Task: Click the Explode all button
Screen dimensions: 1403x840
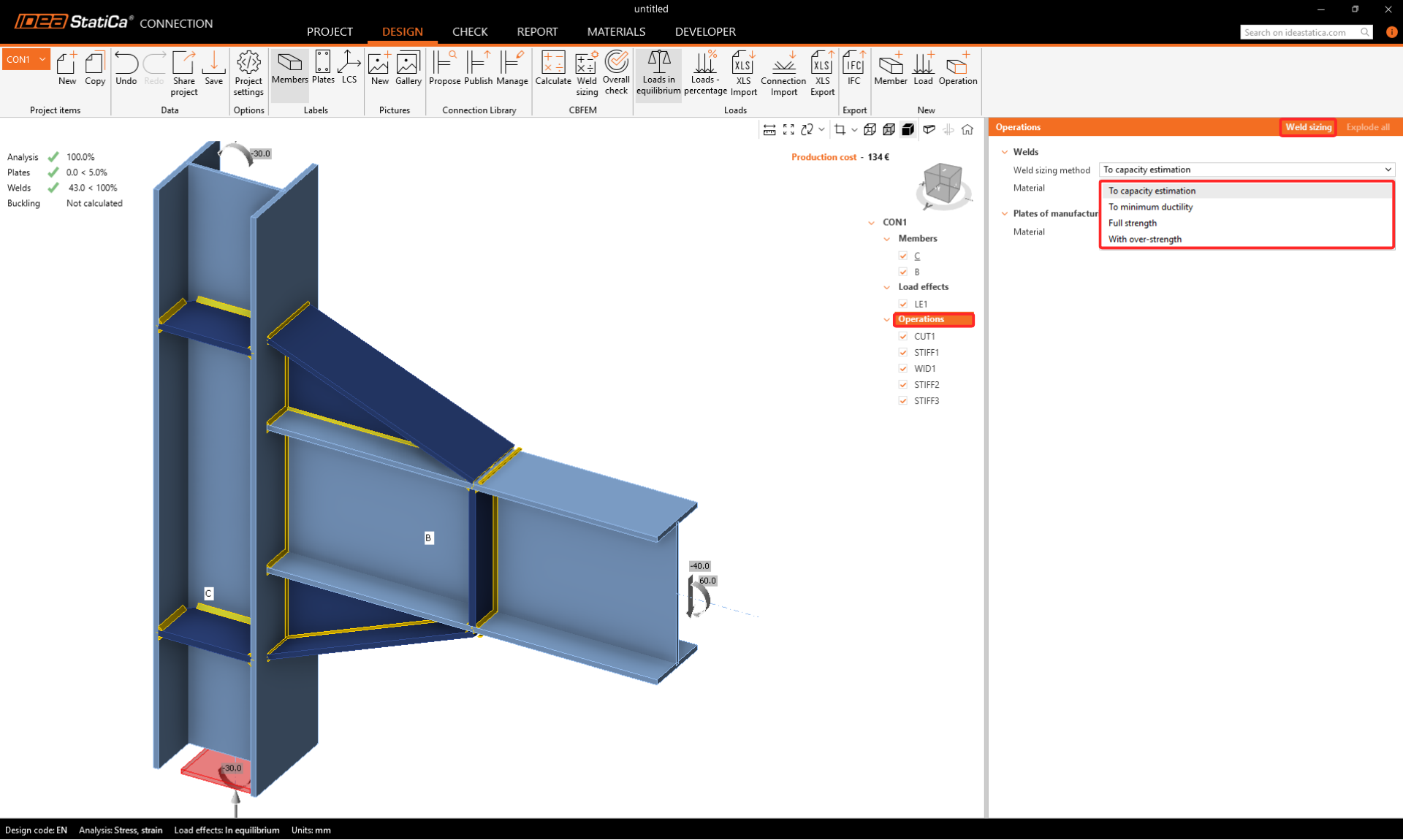Action: 1367,127
